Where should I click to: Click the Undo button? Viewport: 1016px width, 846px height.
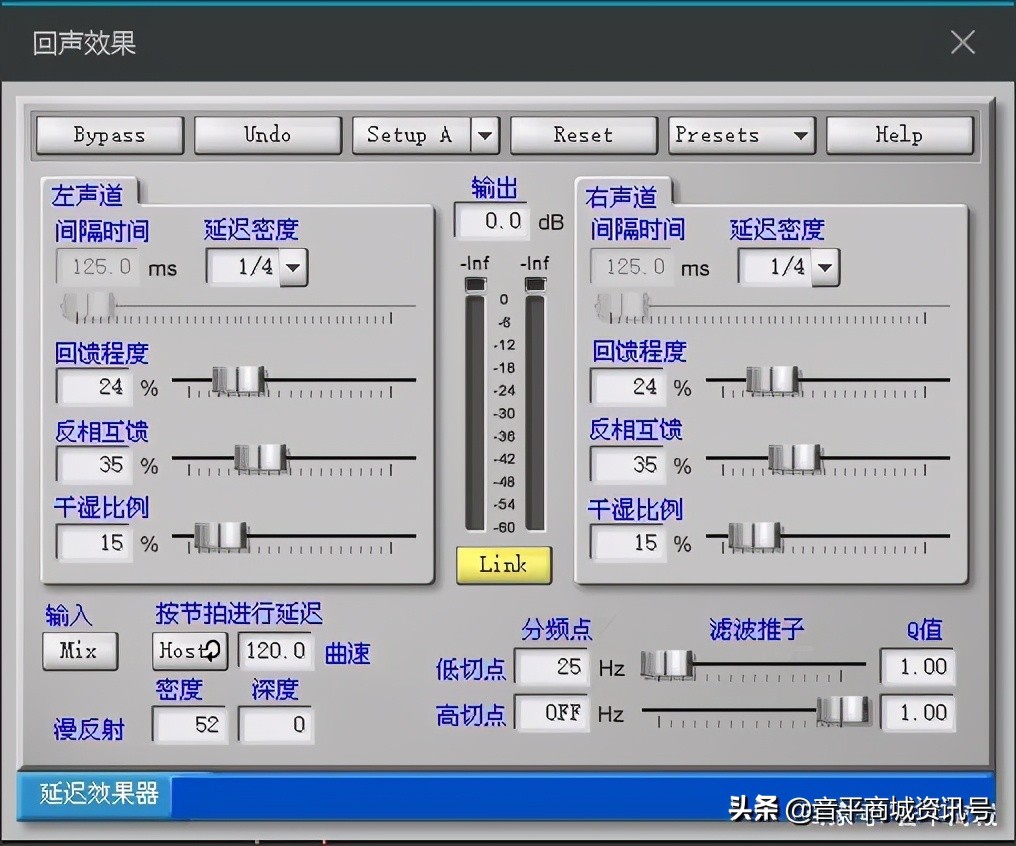point(267,134)
